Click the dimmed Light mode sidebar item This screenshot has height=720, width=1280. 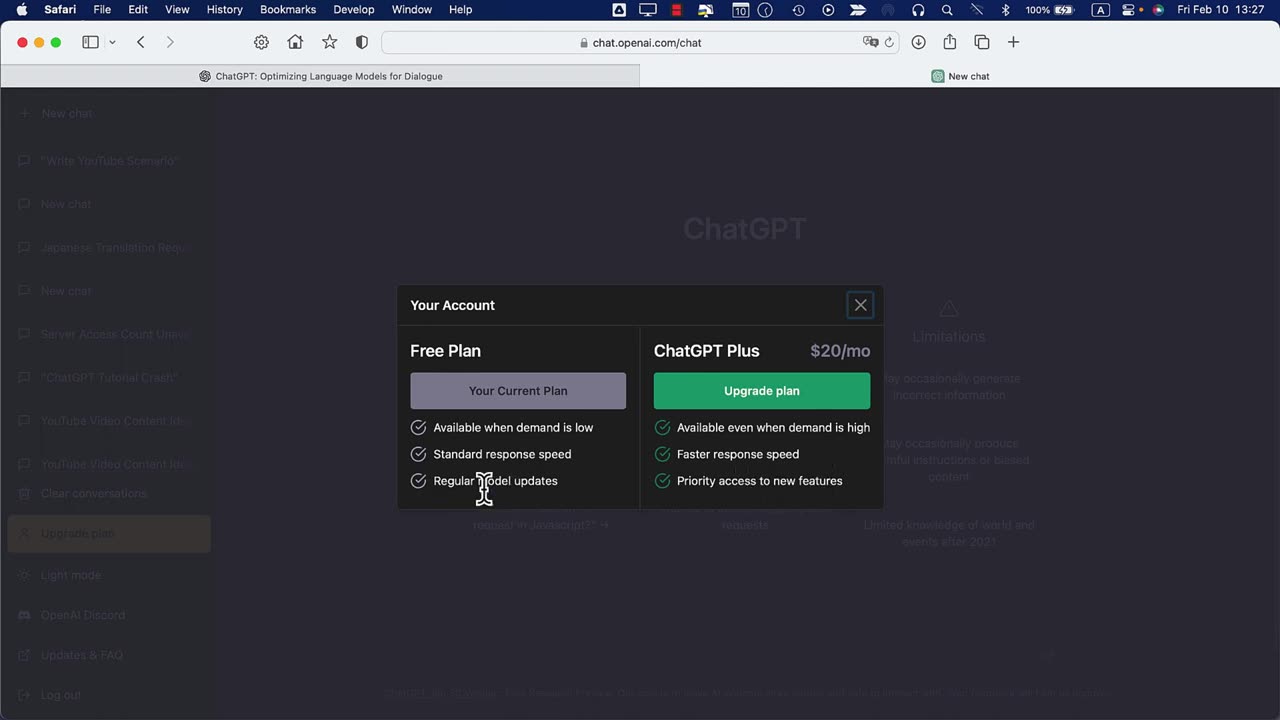[x=109, y=575]
